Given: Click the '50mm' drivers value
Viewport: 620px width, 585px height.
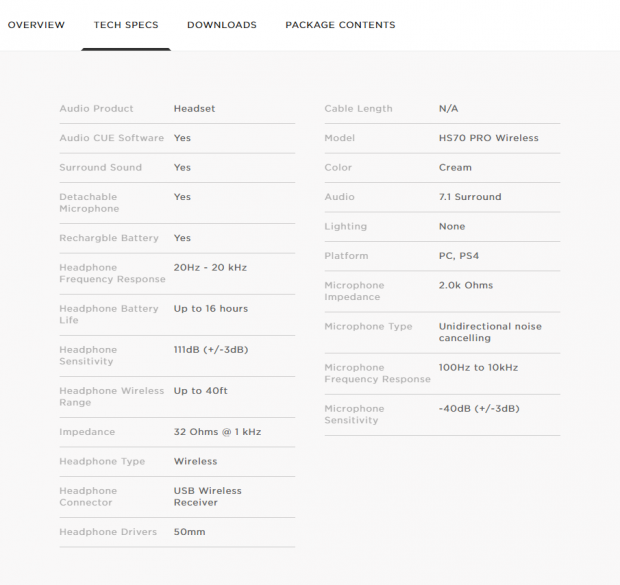Looking at the screenshot, I should 189,532.
